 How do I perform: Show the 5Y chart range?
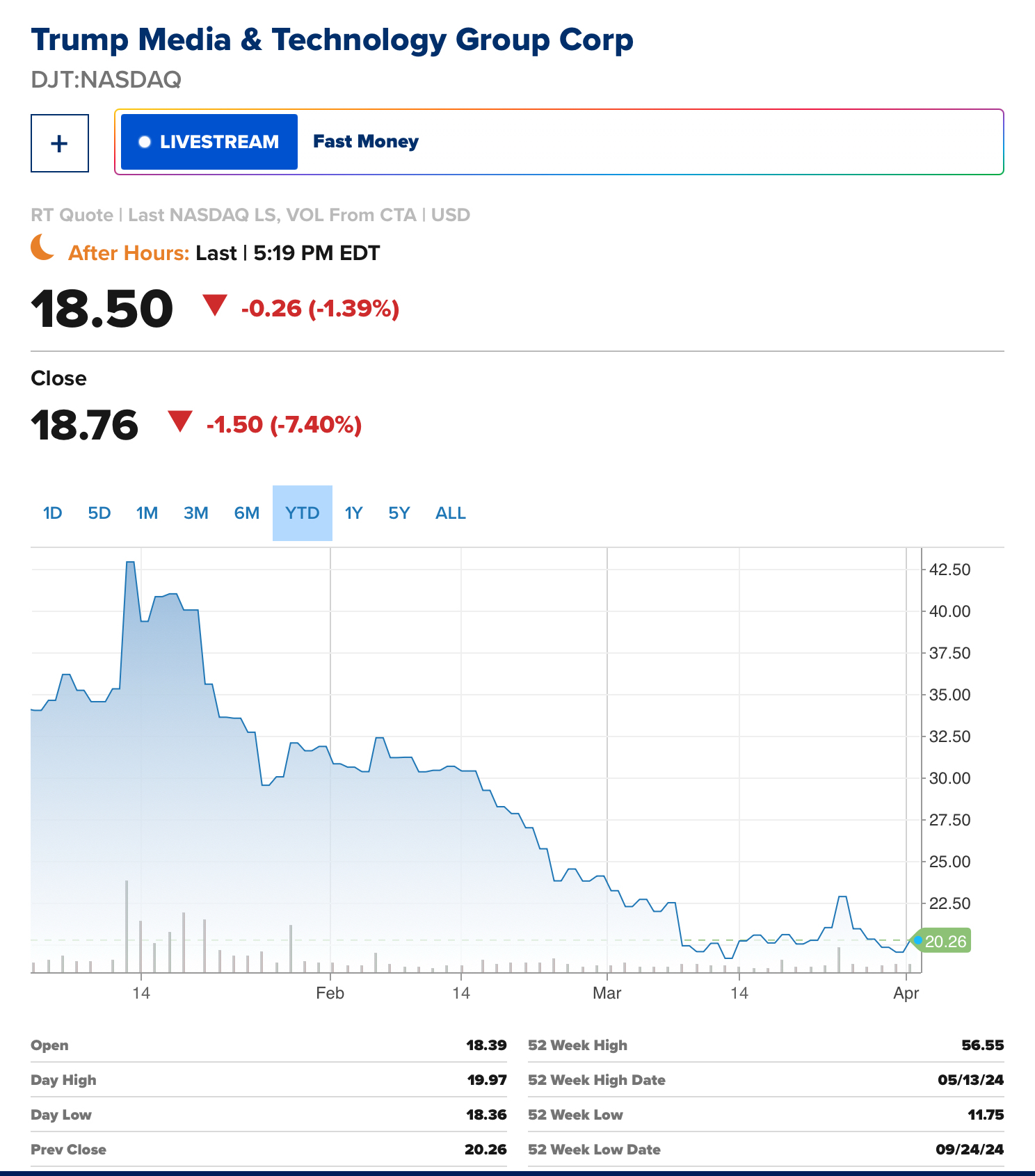point(399,513)
